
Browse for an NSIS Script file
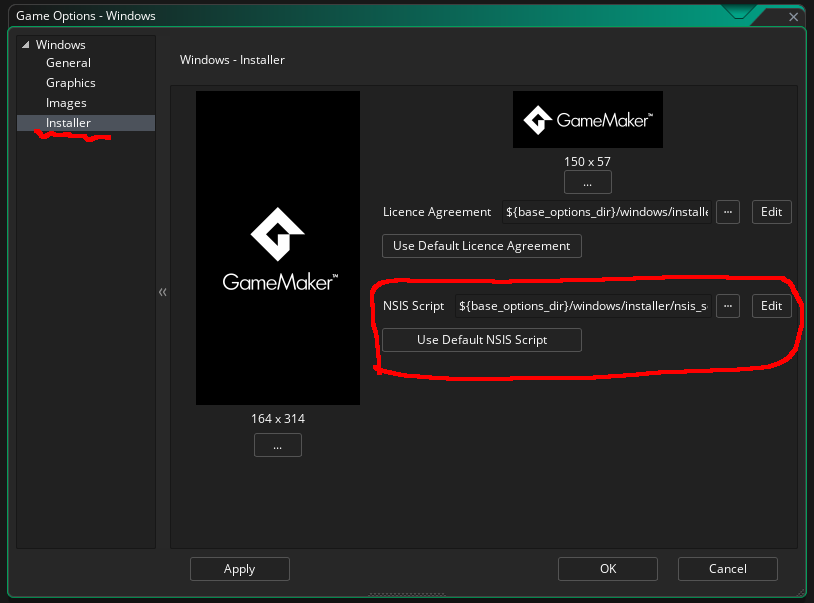pyautogui.click(x=728, y=306)
